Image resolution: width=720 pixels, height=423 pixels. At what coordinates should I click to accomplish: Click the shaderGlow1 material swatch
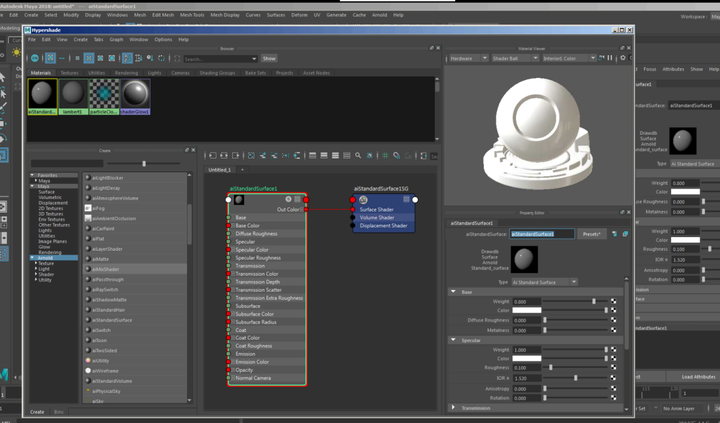135,94
